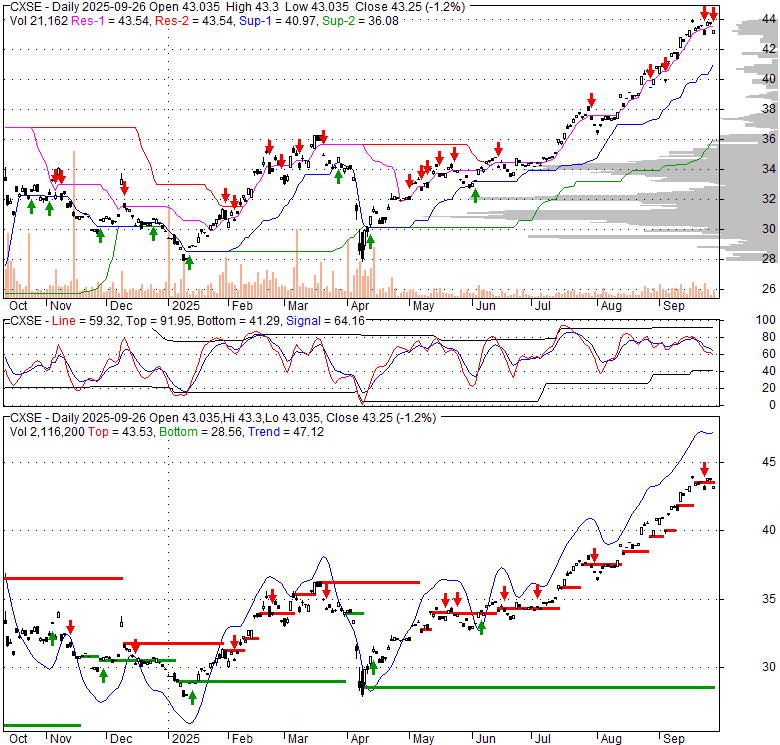Select oscillator axis value 0
The height and width of the screenshot is (745, 780).
(x=772, y=405)
